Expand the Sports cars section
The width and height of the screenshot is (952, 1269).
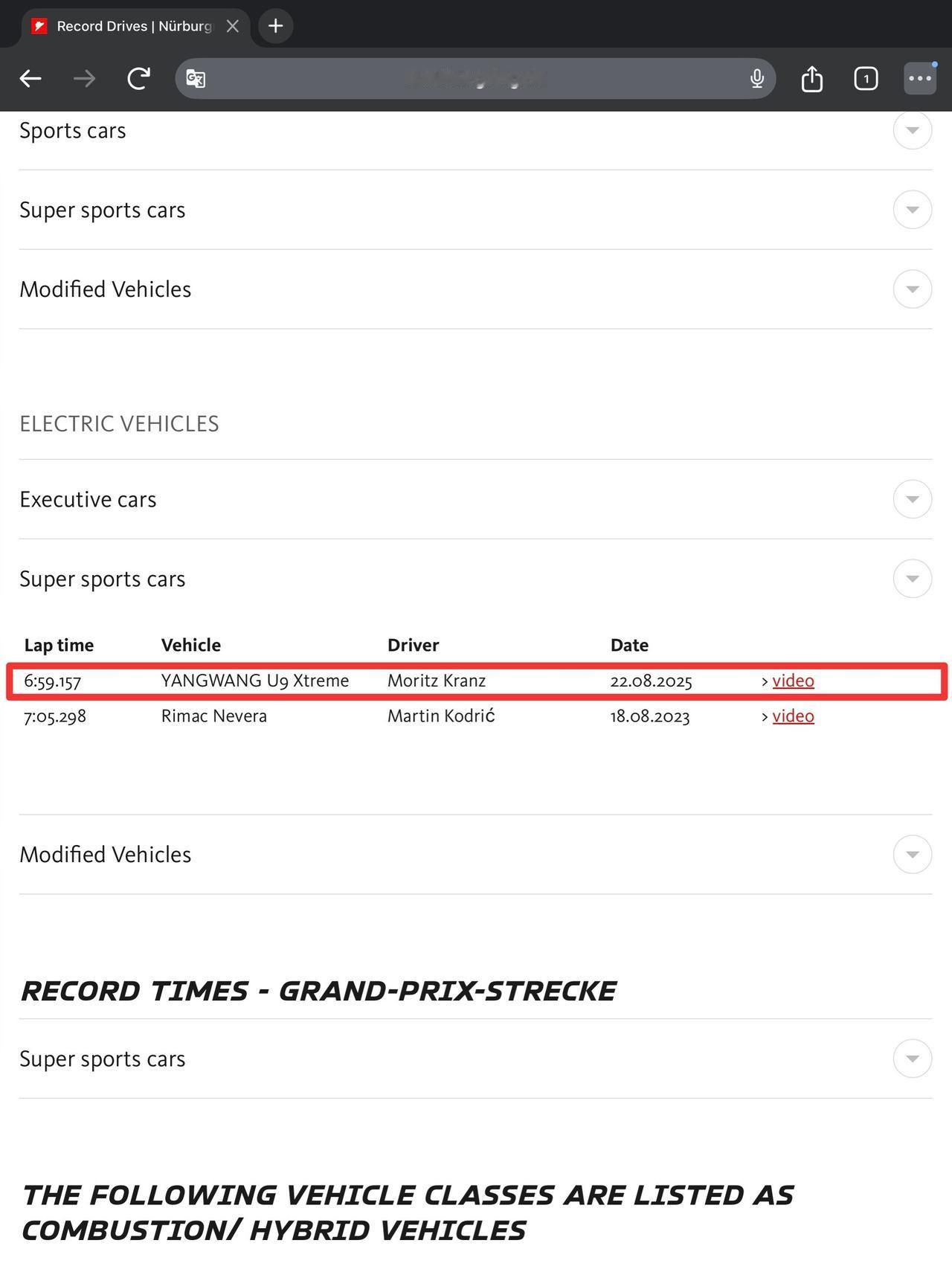point(912,130)
